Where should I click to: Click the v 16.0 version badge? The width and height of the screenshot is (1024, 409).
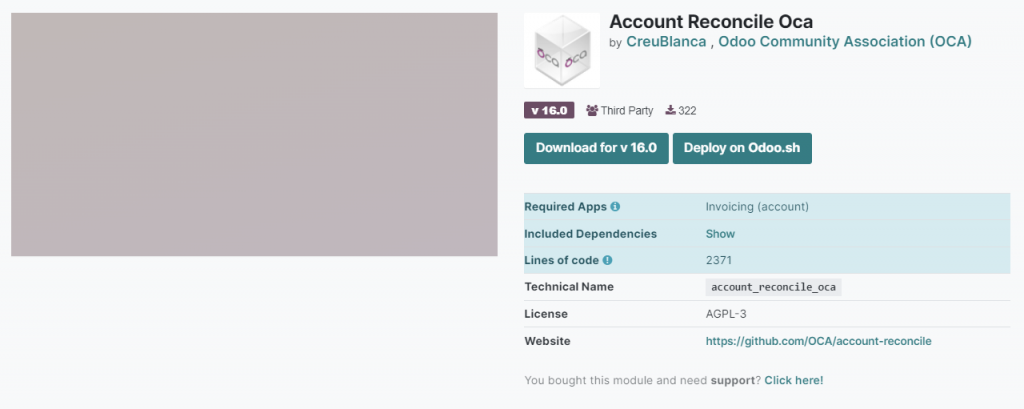click(x=549, y=110)
